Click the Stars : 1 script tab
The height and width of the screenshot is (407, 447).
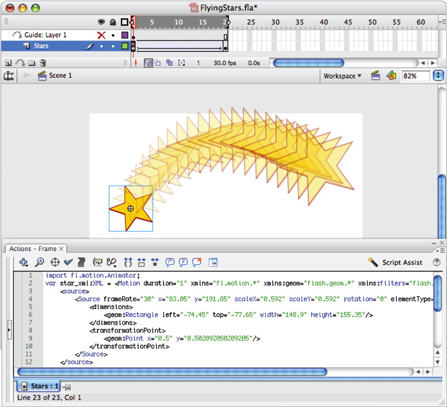click(x=39, y=386)
